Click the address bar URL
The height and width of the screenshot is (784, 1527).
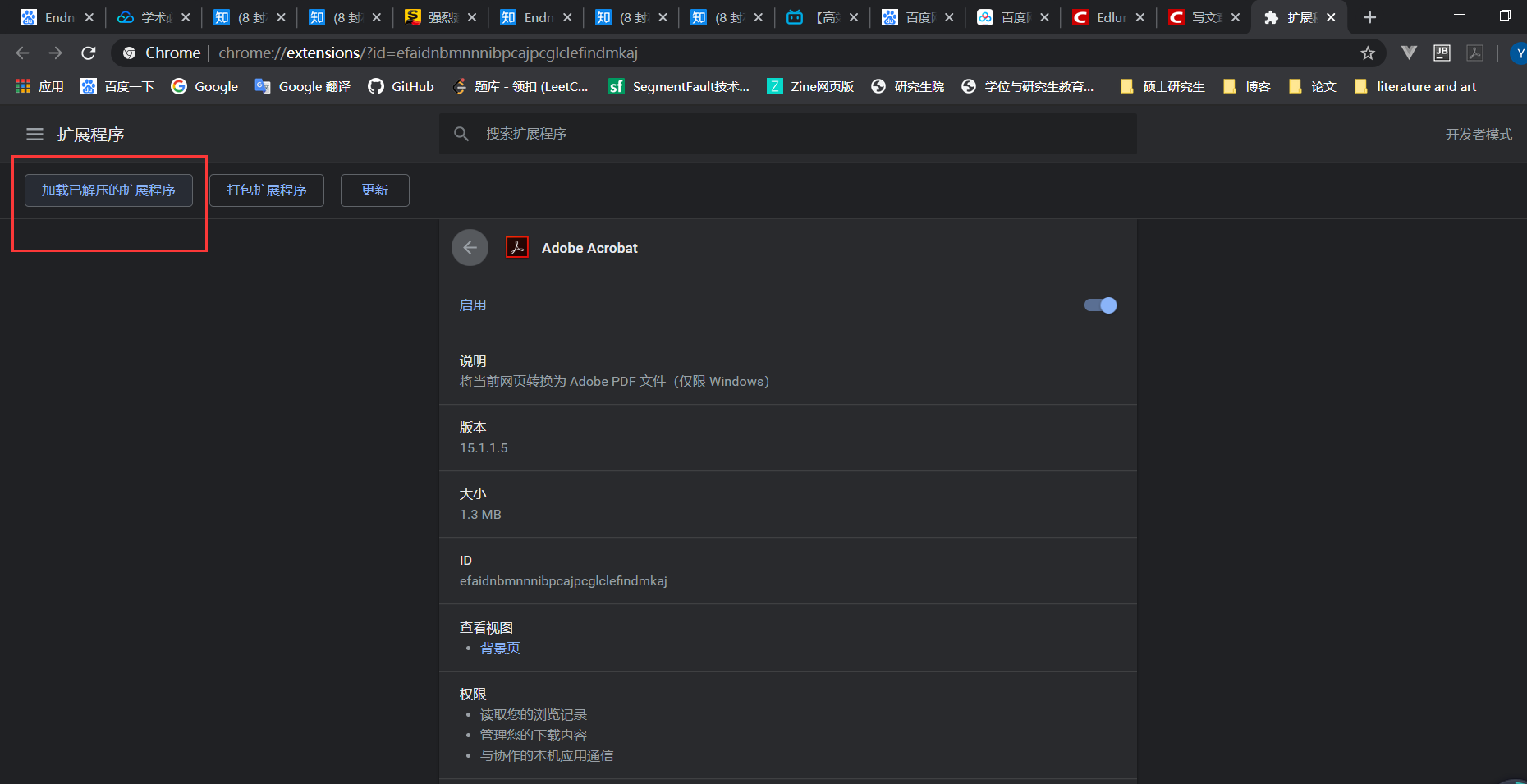point(428,53)
